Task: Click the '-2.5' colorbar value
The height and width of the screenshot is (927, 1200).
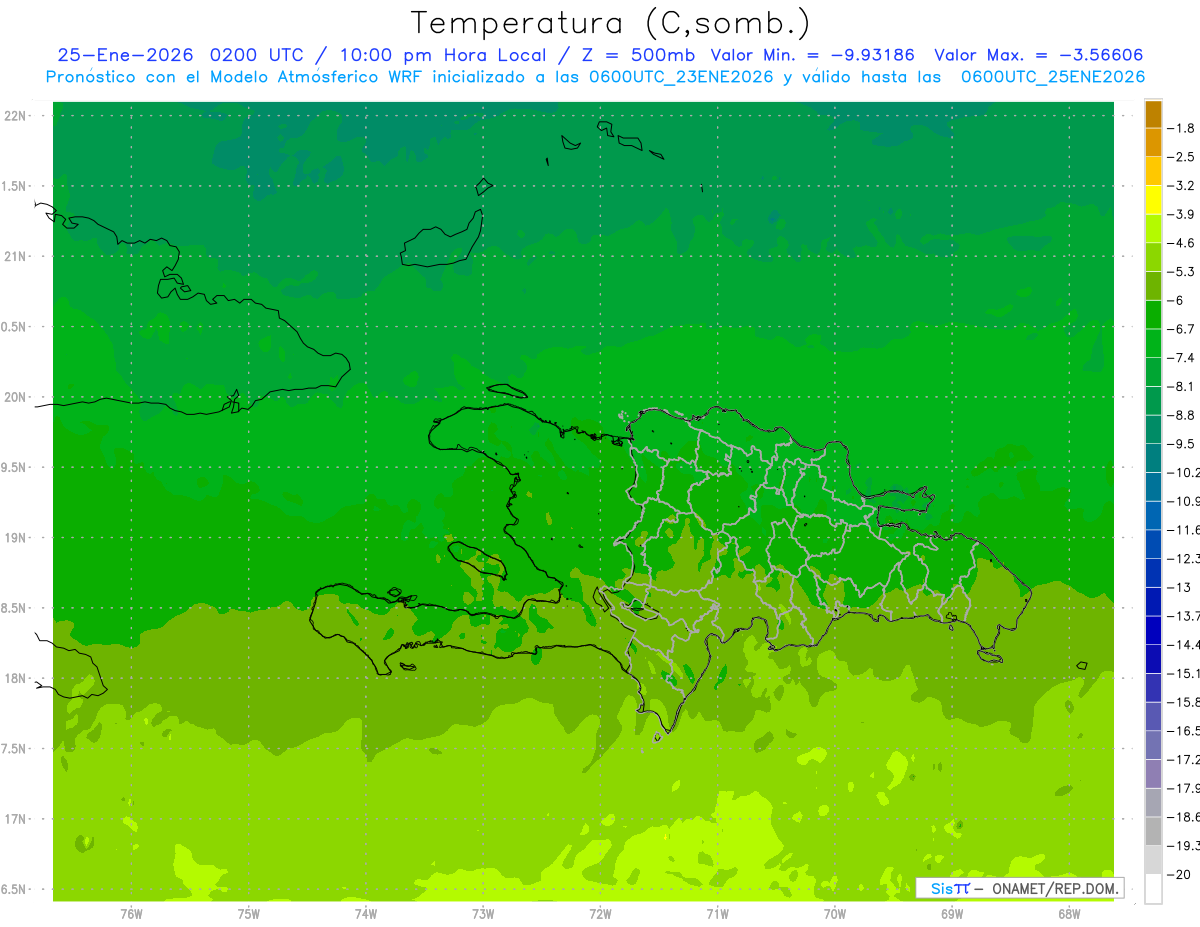Action: click(x=1182, y=157)
